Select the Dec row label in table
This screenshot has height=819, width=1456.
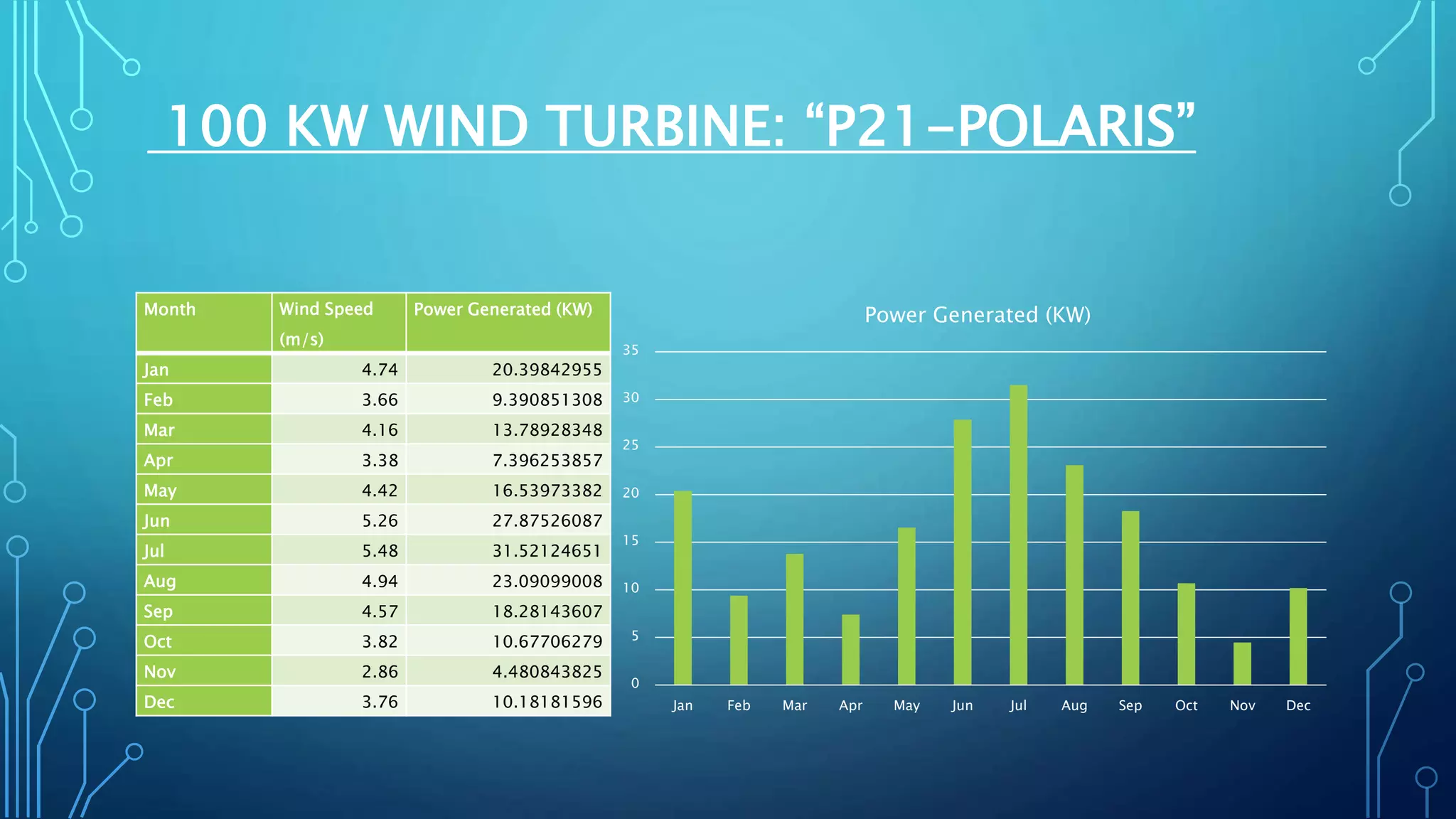coord(203,702)
